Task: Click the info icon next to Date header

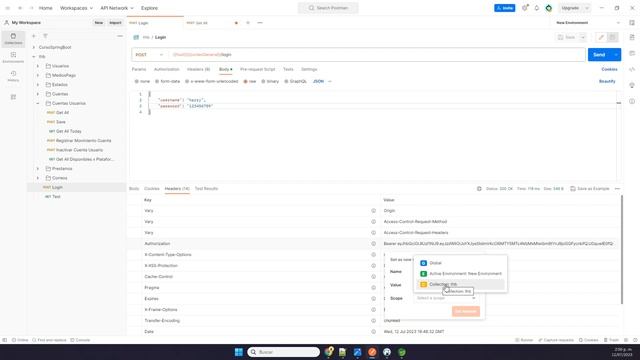Action: point(373,331)
